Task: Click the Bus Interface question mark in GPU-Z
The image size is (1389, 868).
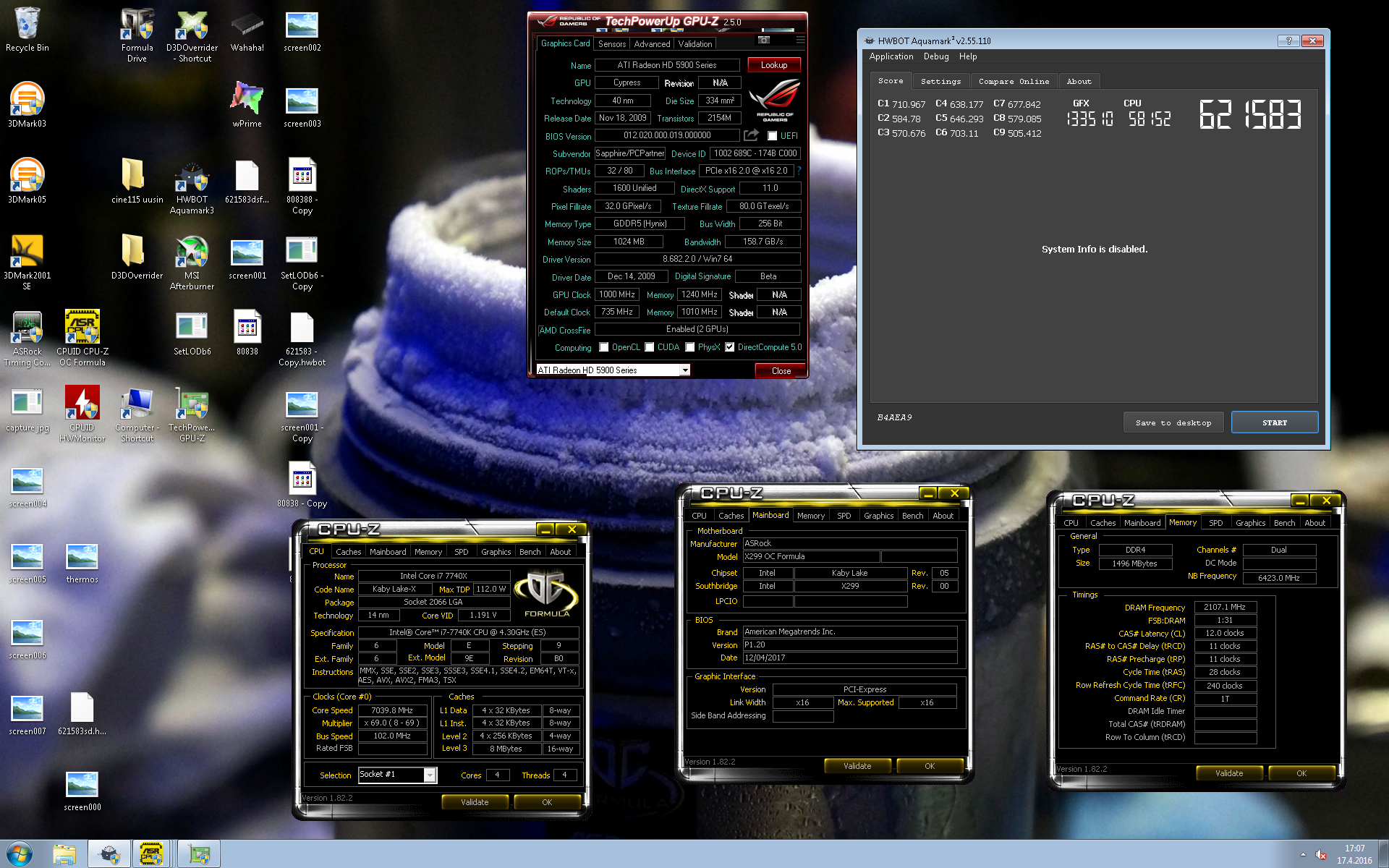Action: [x=799, y=171]
